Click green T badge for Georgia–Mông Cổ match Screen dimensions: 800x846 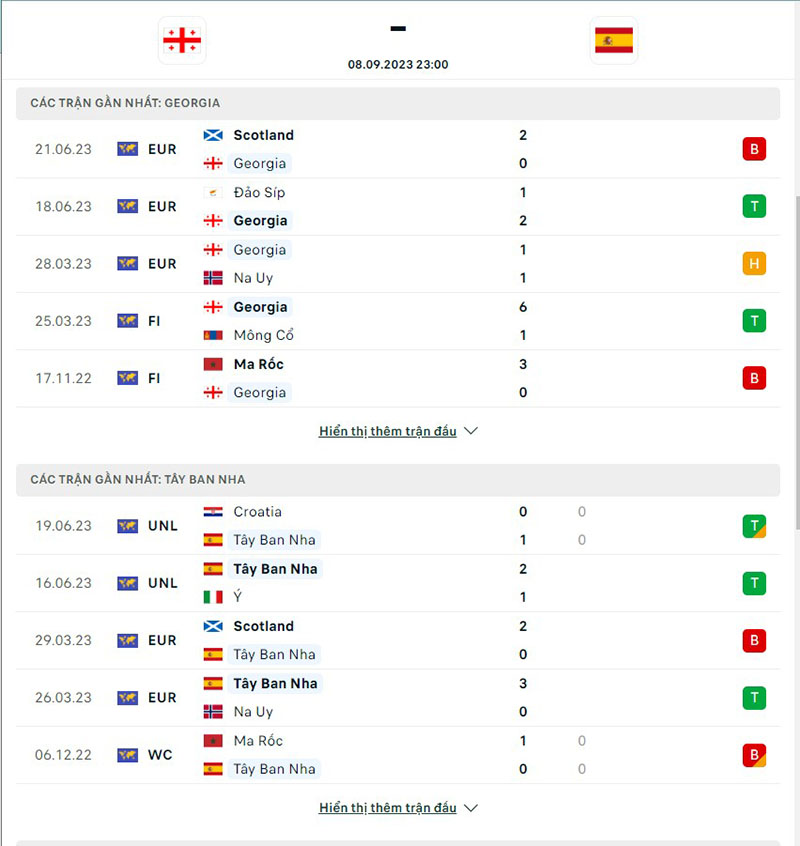[x=753, y=321]
